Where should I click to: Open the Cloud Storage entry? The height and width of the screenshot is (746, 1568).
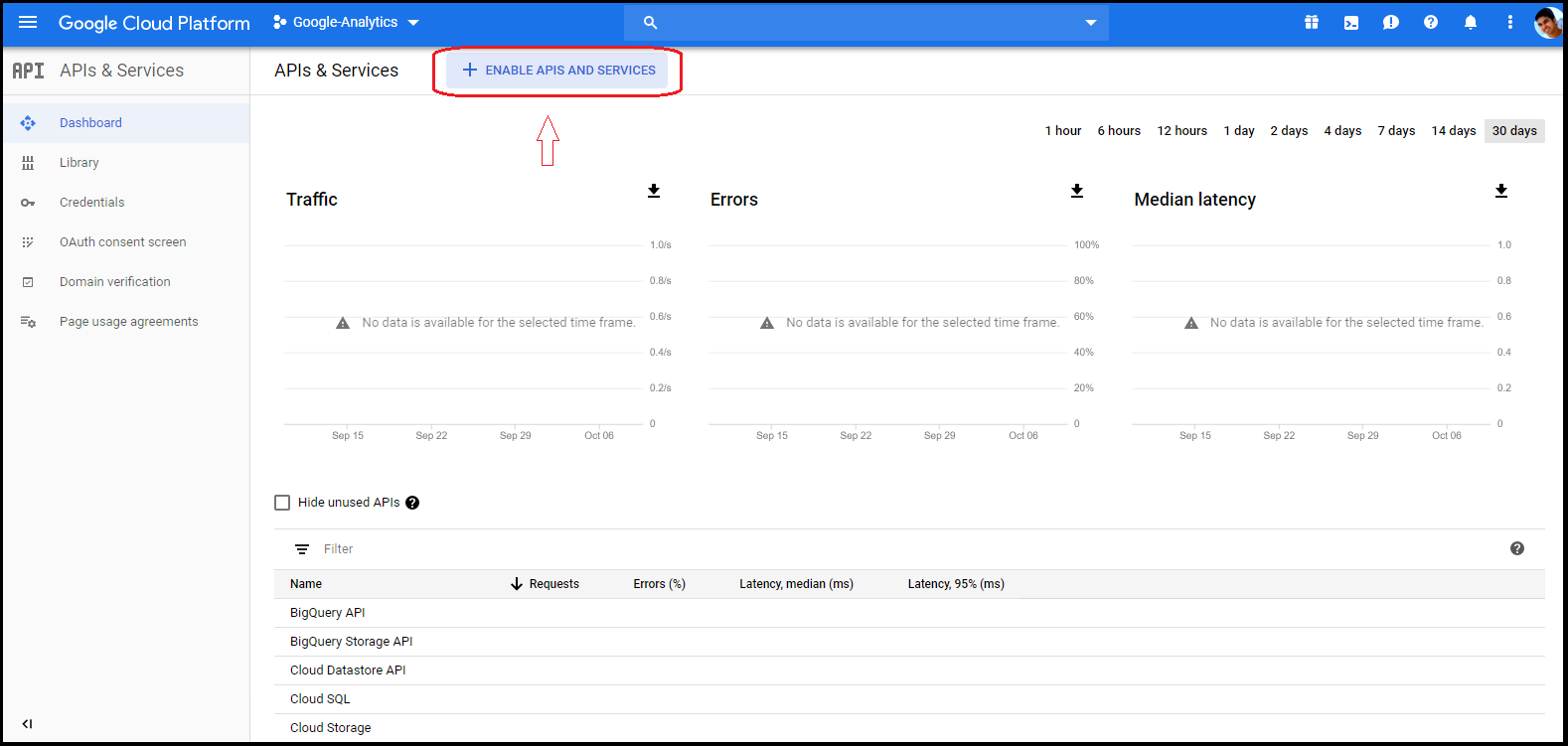(x=331, y=728)
